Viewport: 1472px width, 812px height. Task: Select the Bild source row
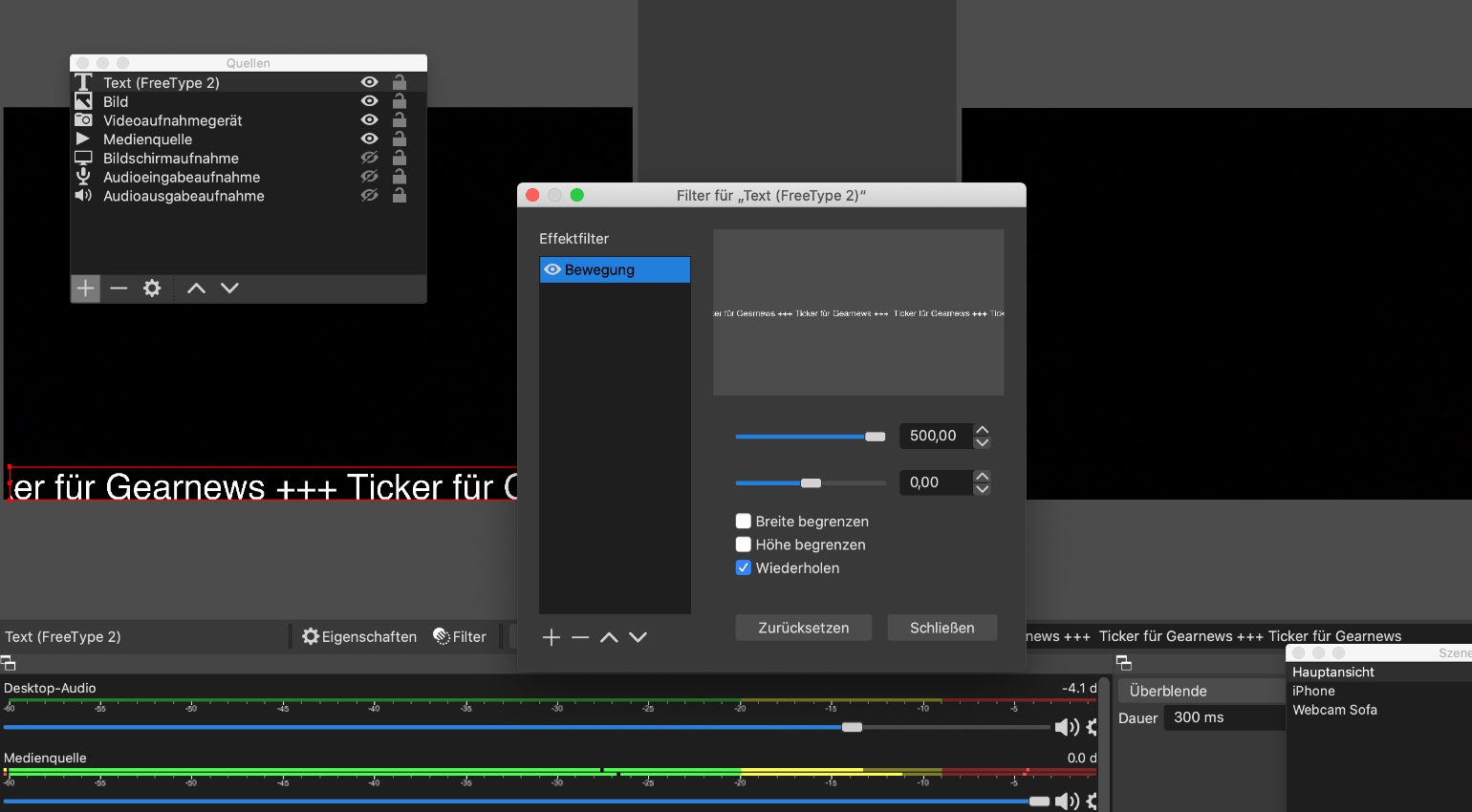tap(249, 101)
